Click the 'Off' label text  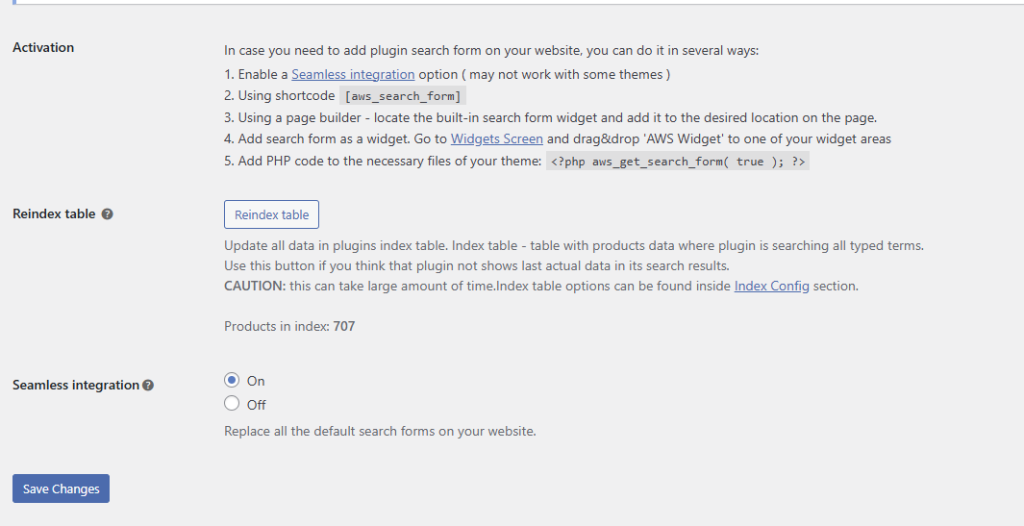pos(256,405)
